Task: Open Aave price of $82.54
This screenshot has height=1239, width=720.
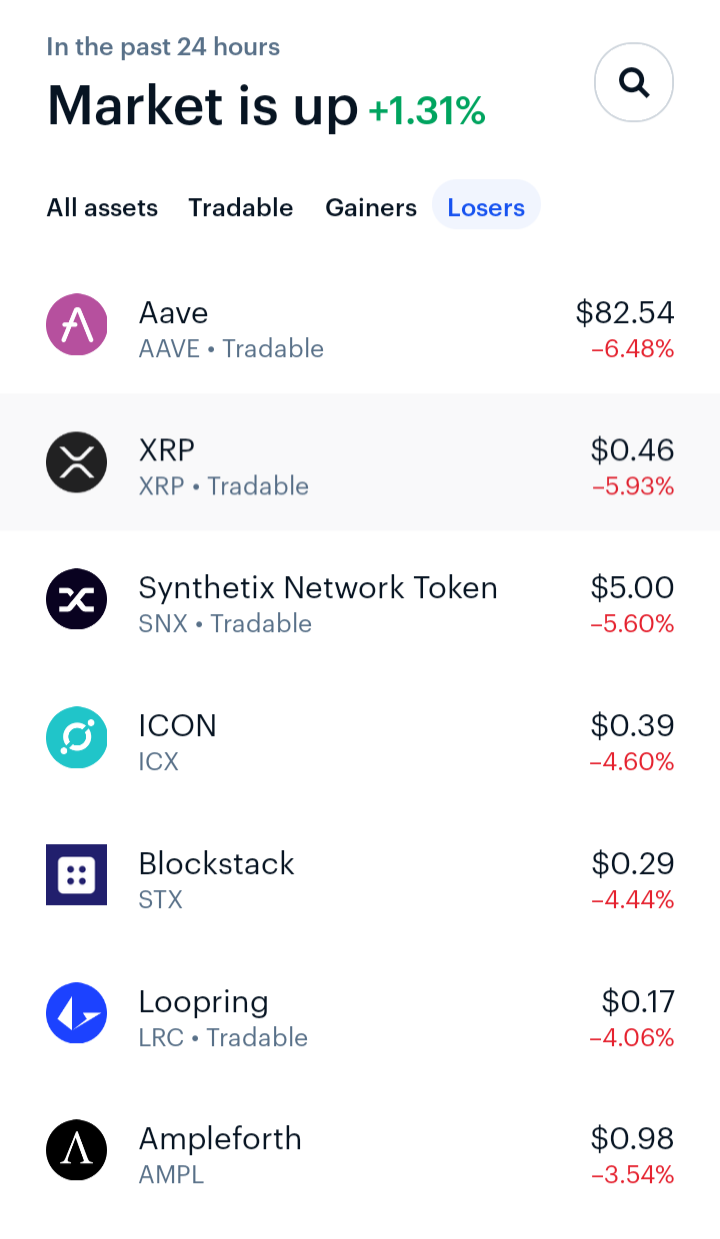Action: 625,313
